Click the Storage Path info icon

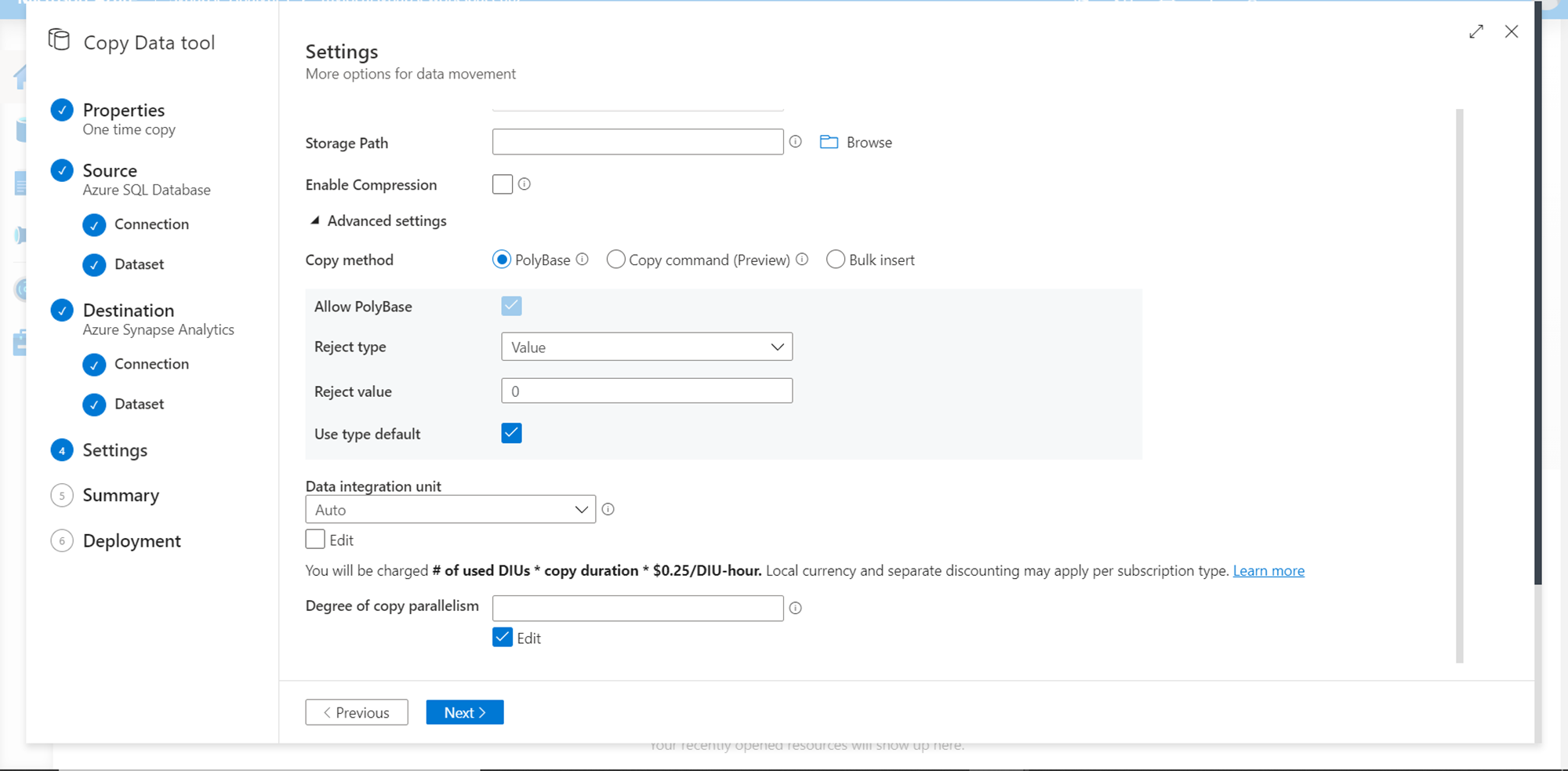(795, 142)
